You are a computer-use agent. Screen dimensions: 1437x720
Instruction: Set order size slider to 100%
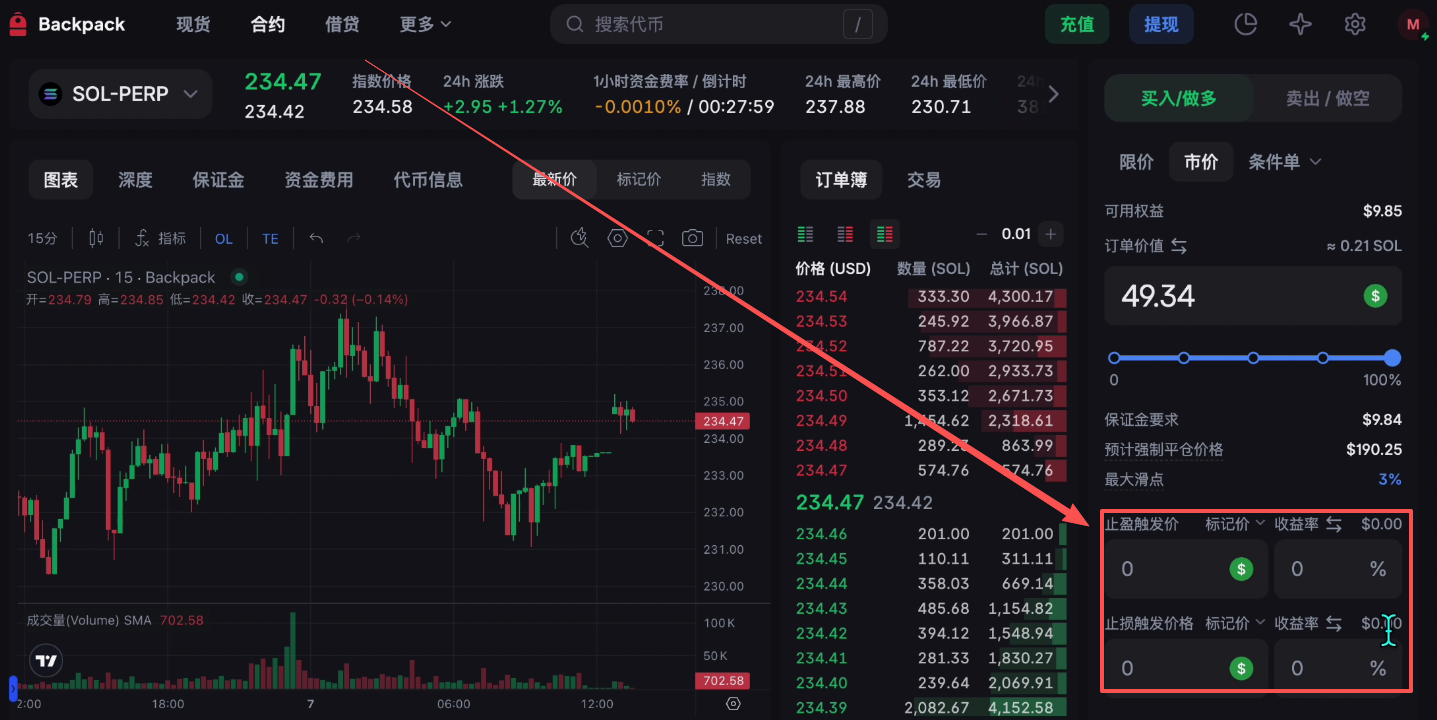click(1392, 358)
